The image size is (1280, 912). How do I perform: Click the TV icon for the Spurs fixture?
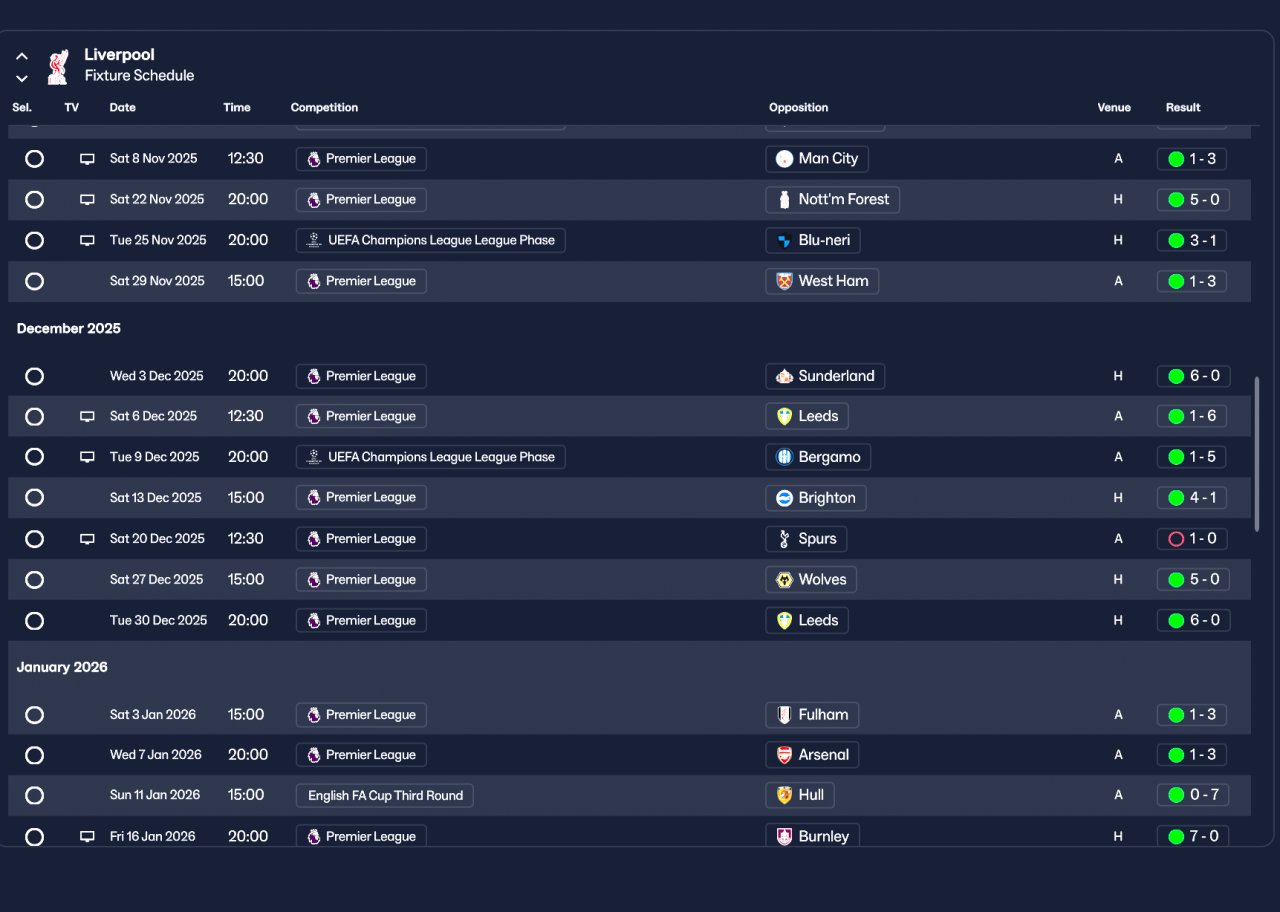click(87, 539)
